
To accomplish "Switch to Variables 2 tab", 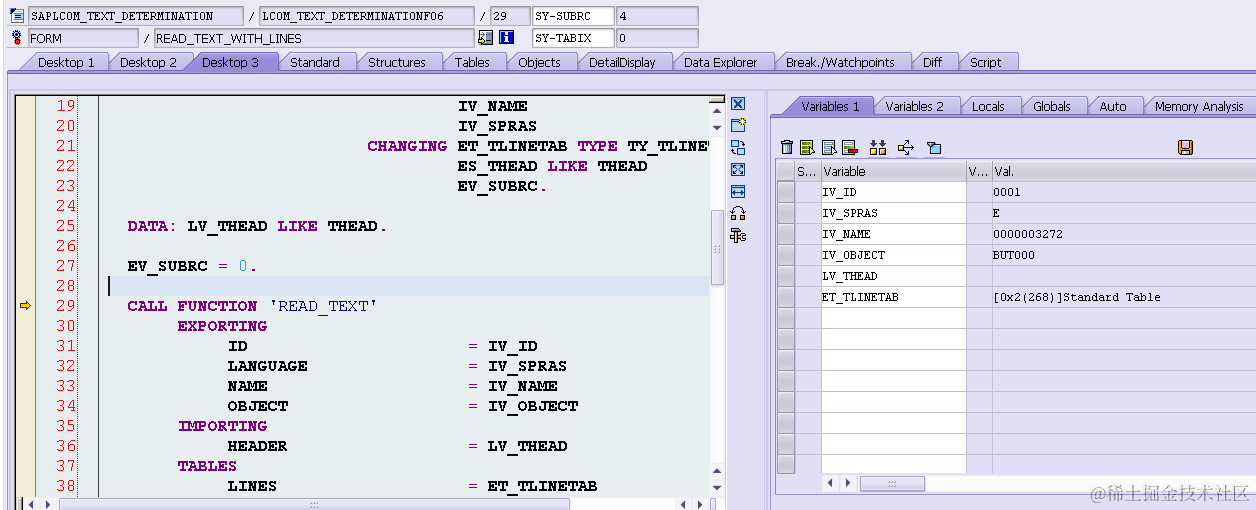I will (914, 106).
